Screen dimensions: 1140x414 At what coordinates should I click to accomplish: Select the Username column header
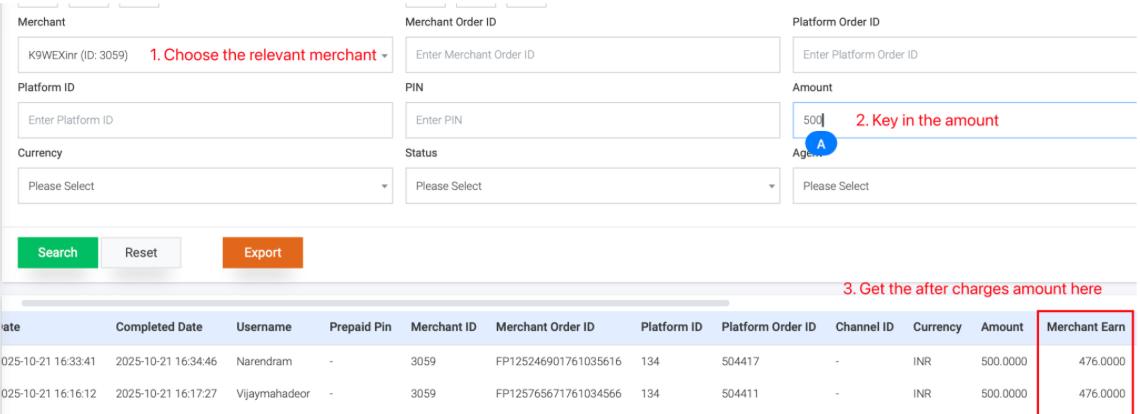[264, 327]
